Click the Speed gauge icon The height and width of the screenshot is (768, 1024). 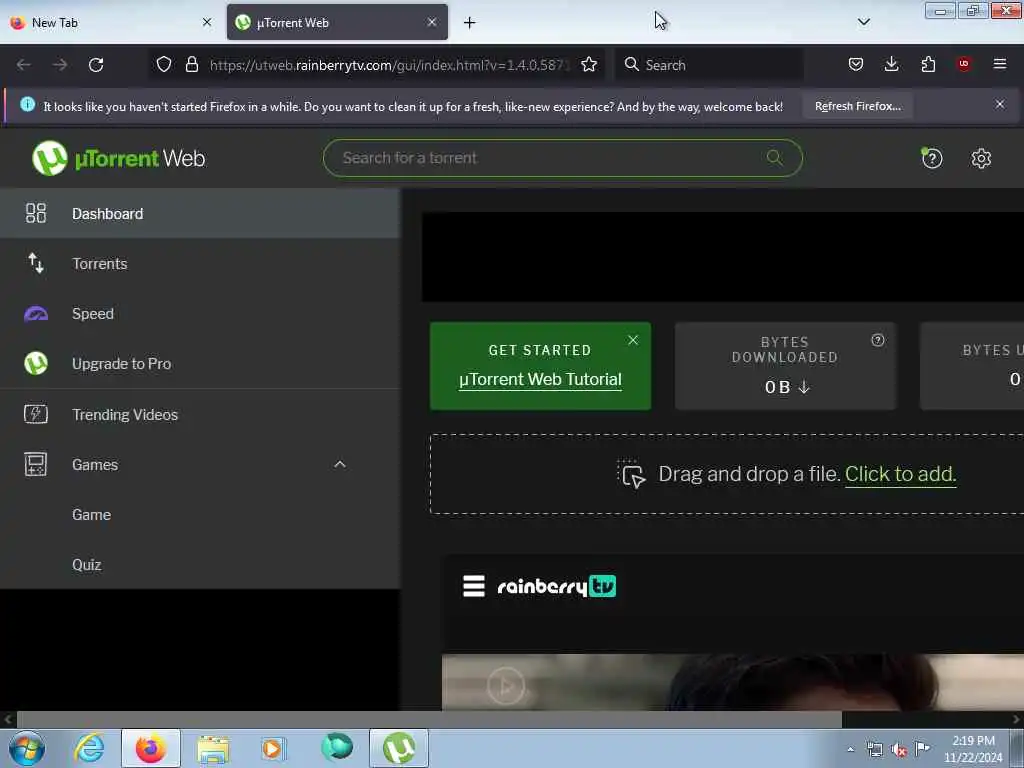tap(36, 314)
